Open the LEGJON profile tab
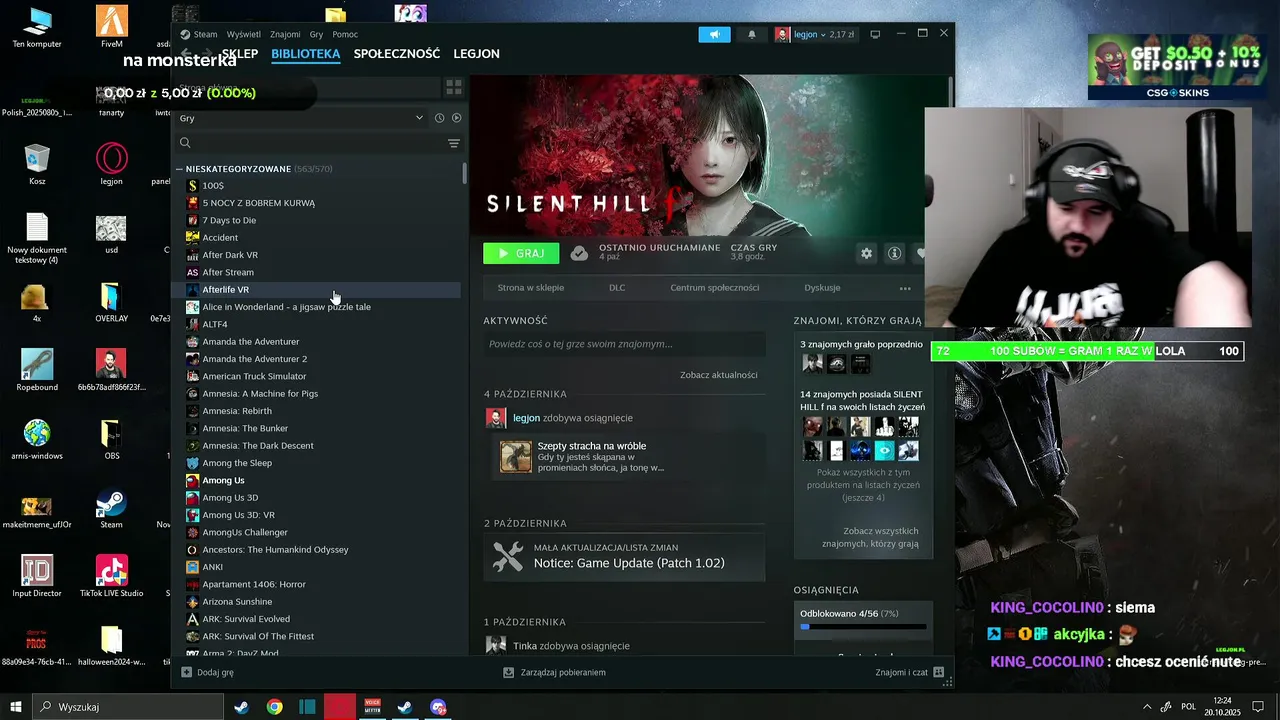Screen dimensions: 1280x720 (476, 54)
